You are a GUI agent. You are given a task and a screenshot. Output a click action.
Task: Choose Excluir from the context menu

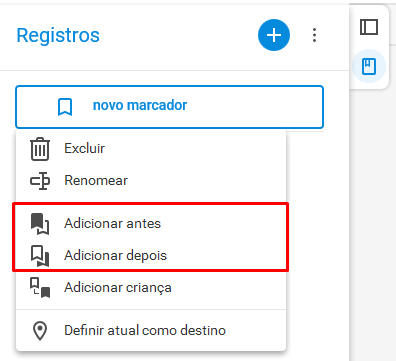151,149
